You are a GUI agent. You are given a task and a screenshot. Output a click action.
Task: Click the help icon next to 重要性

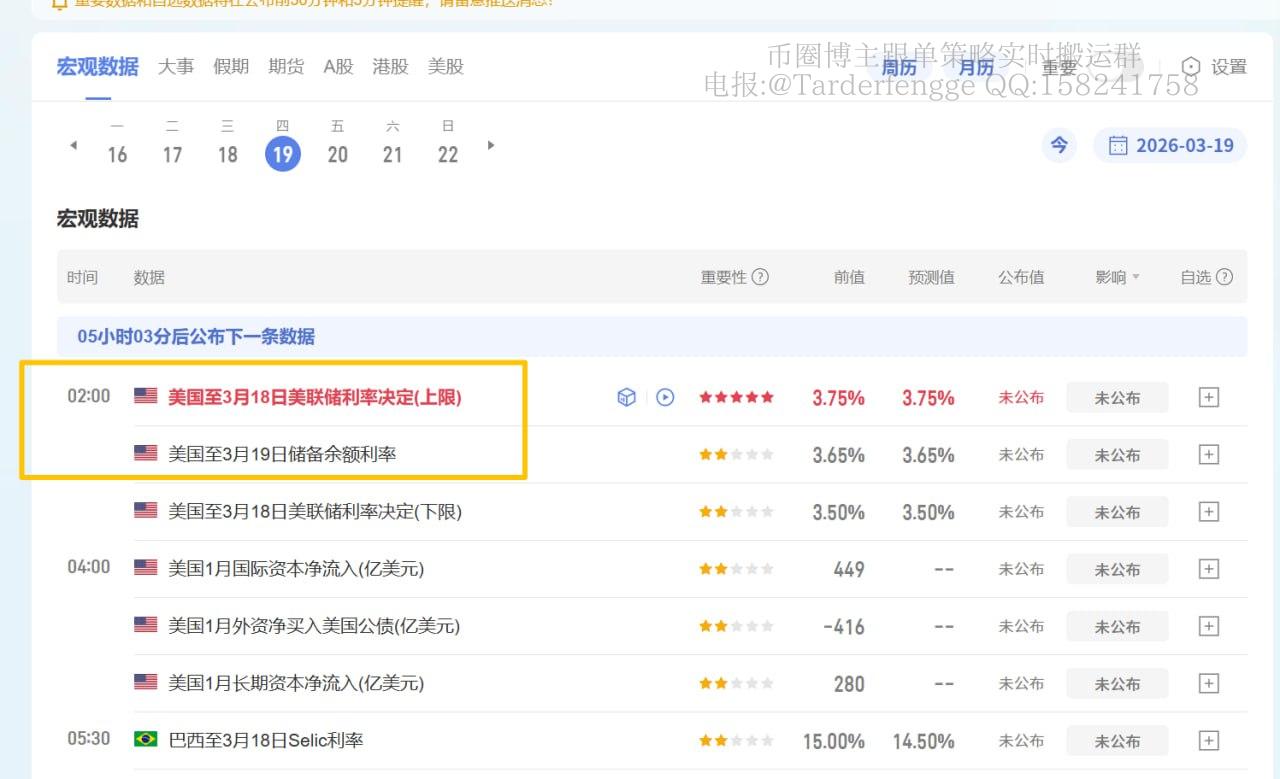click(x=760, y=277)
